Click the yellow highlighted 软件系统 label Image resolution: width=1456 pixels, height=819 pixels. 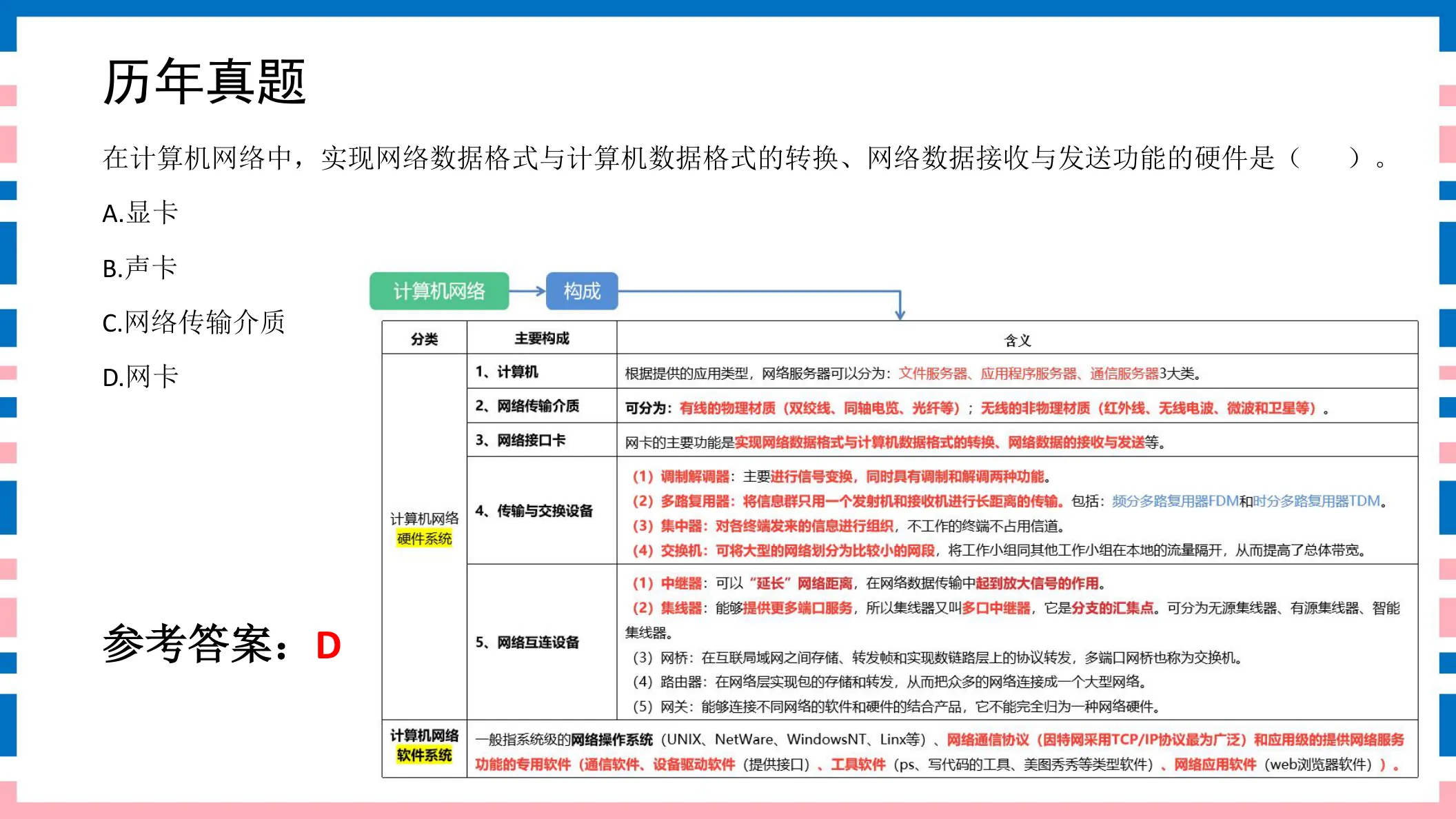424,755
